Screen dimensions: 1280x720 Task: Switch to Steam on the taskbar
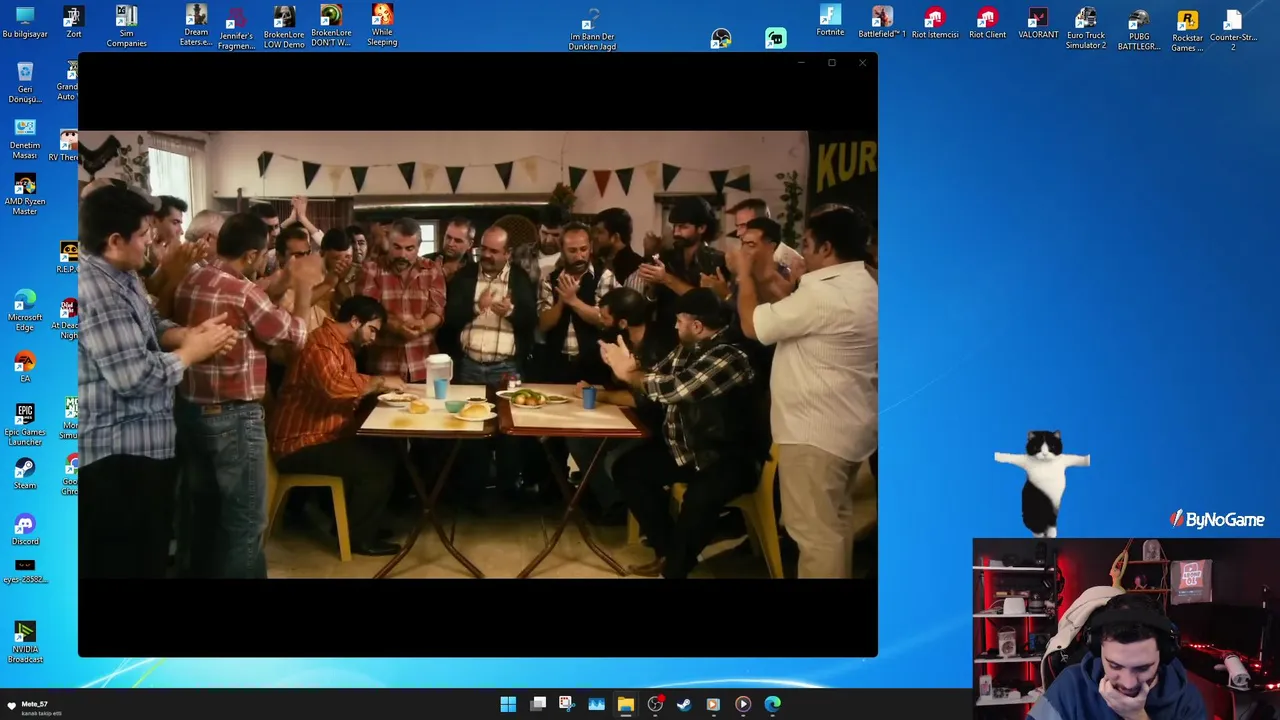(684, 704)
